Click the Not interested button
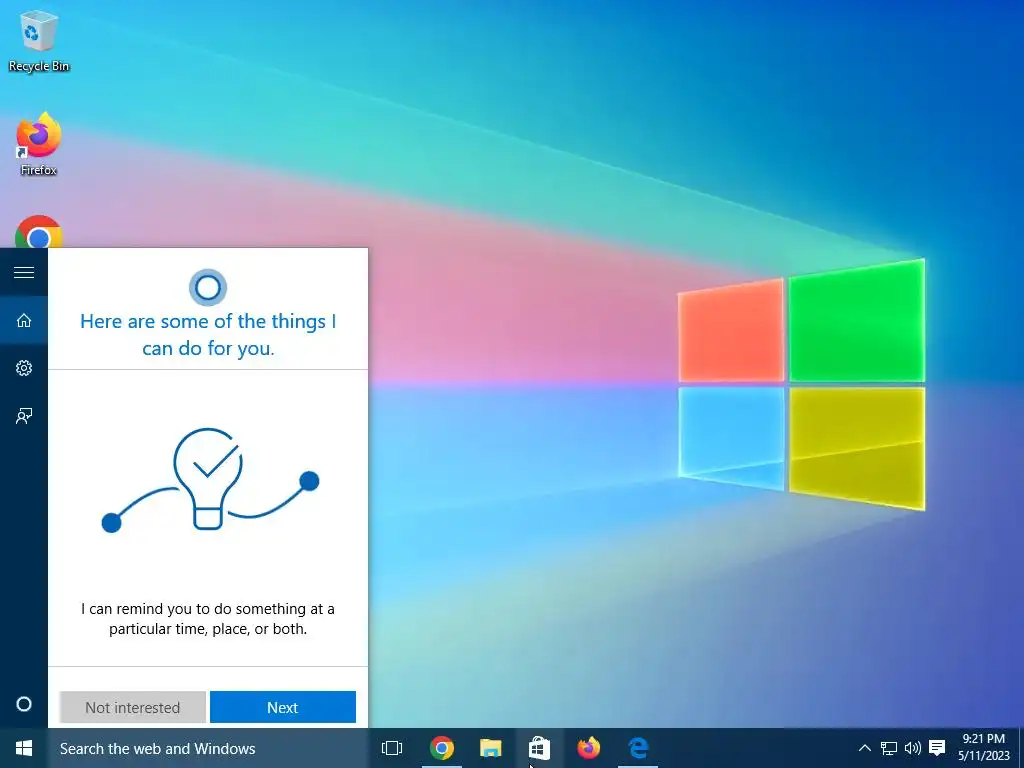Viewport: 1024px width, 768px height. [x=133, y=707]
